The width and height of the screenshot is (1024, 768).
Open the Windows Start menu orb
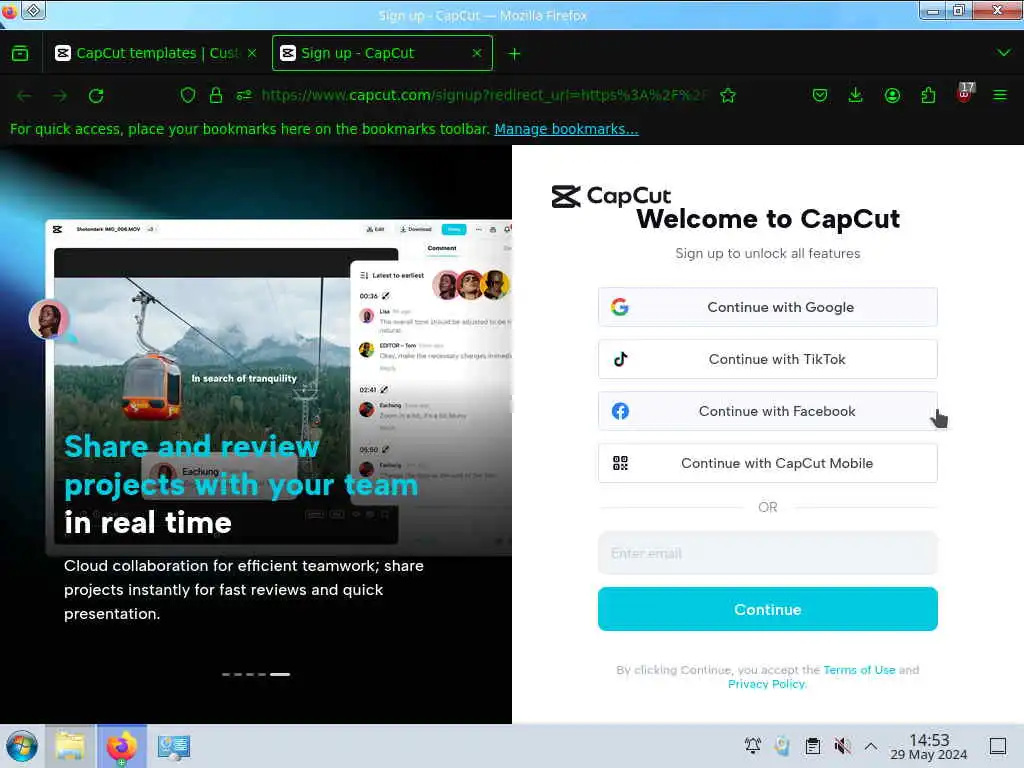(x=22, y=746)
